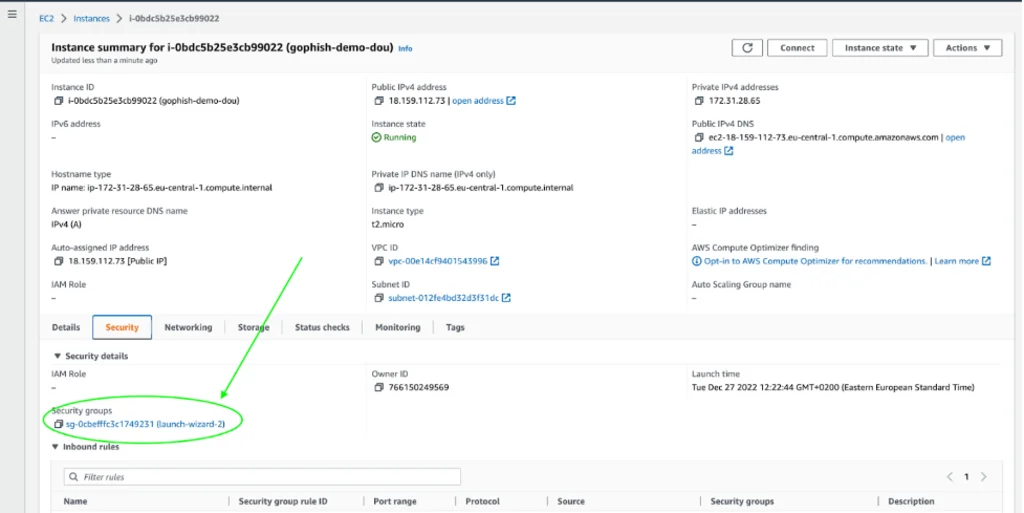The height and width of the screenshot is (513, 1024).
Task: Sort by Source column header
Action: click(571, 501)
